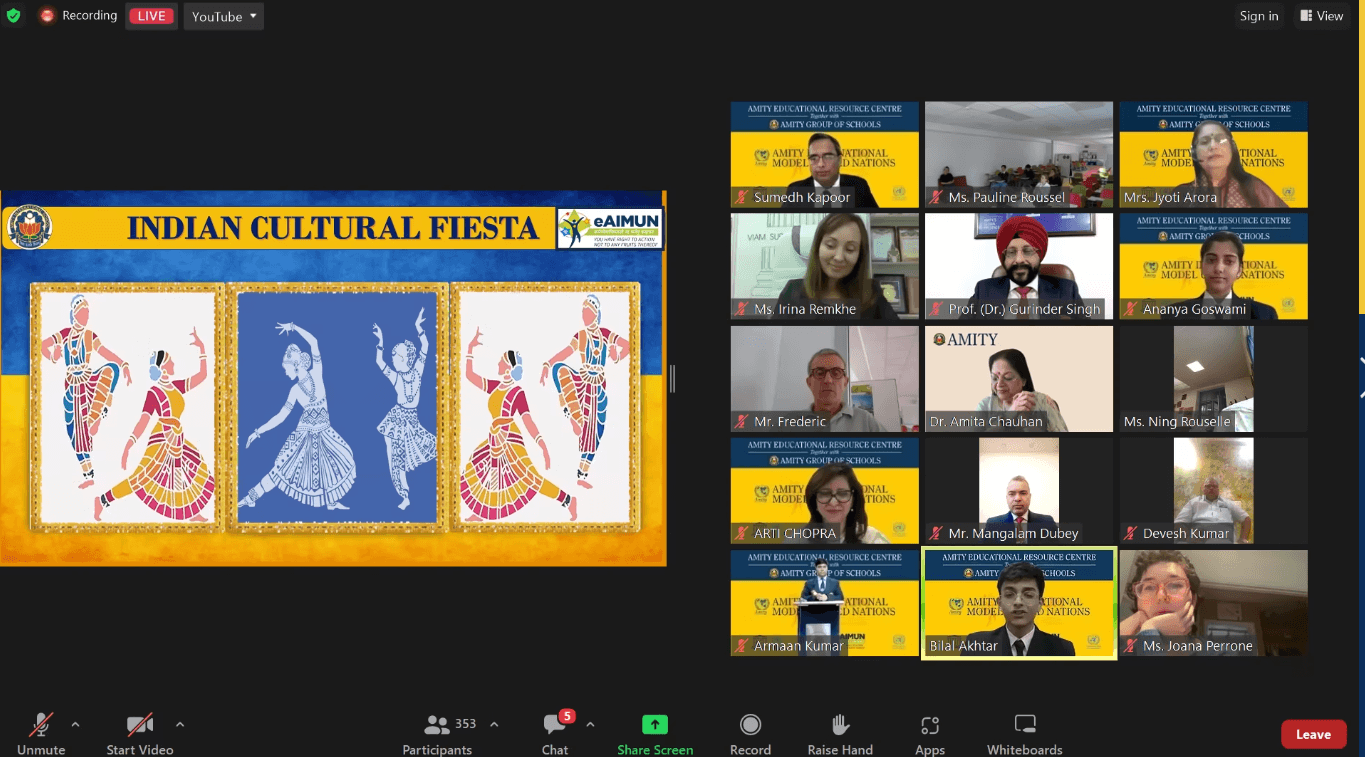Expand audio options caret beside Unmute
The width and height of the screenshot is (1365, 757).
click(x=75, y=725)
